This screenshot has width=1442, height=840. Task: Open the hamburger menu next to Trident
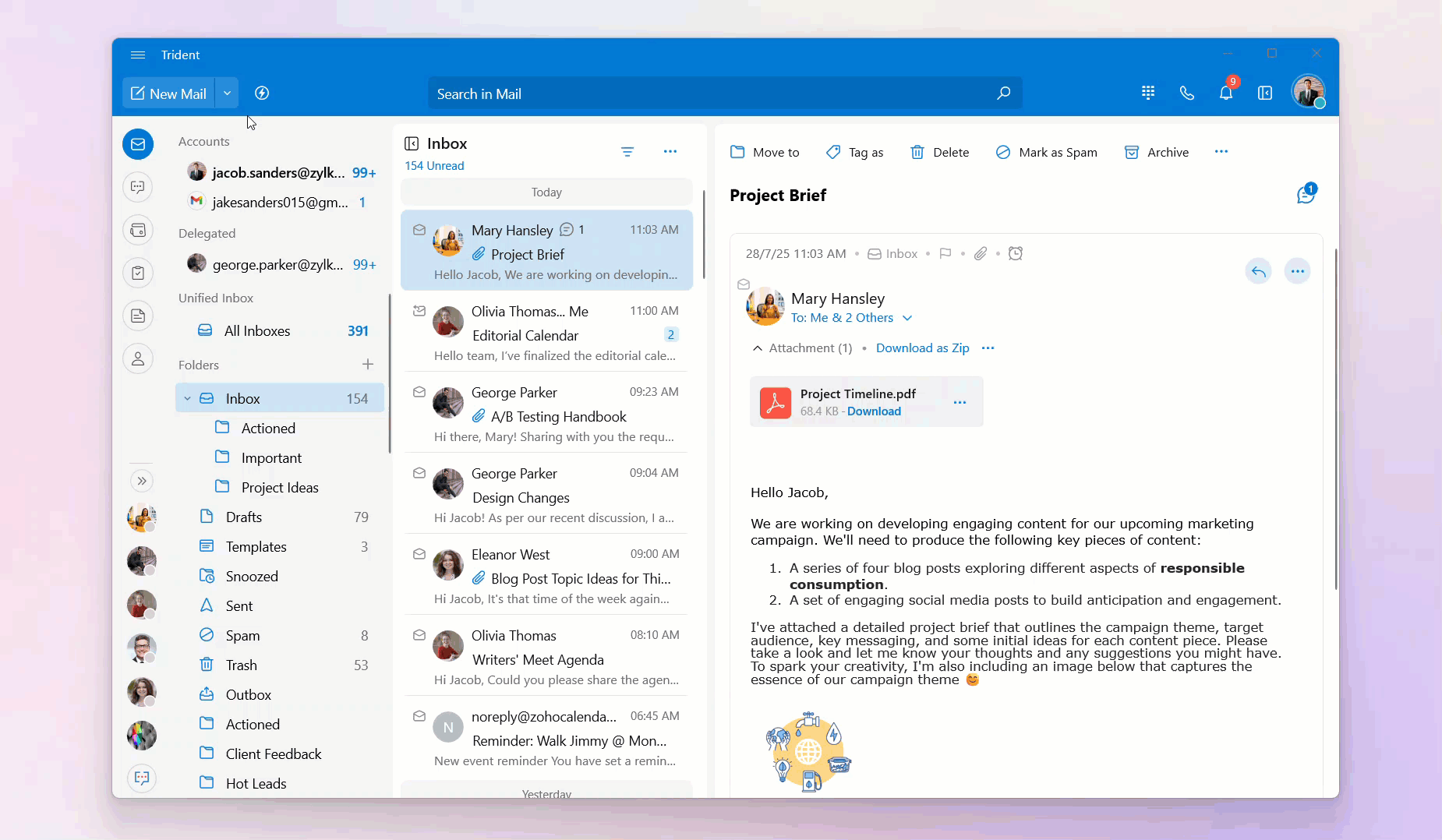(x=138, y=55)
